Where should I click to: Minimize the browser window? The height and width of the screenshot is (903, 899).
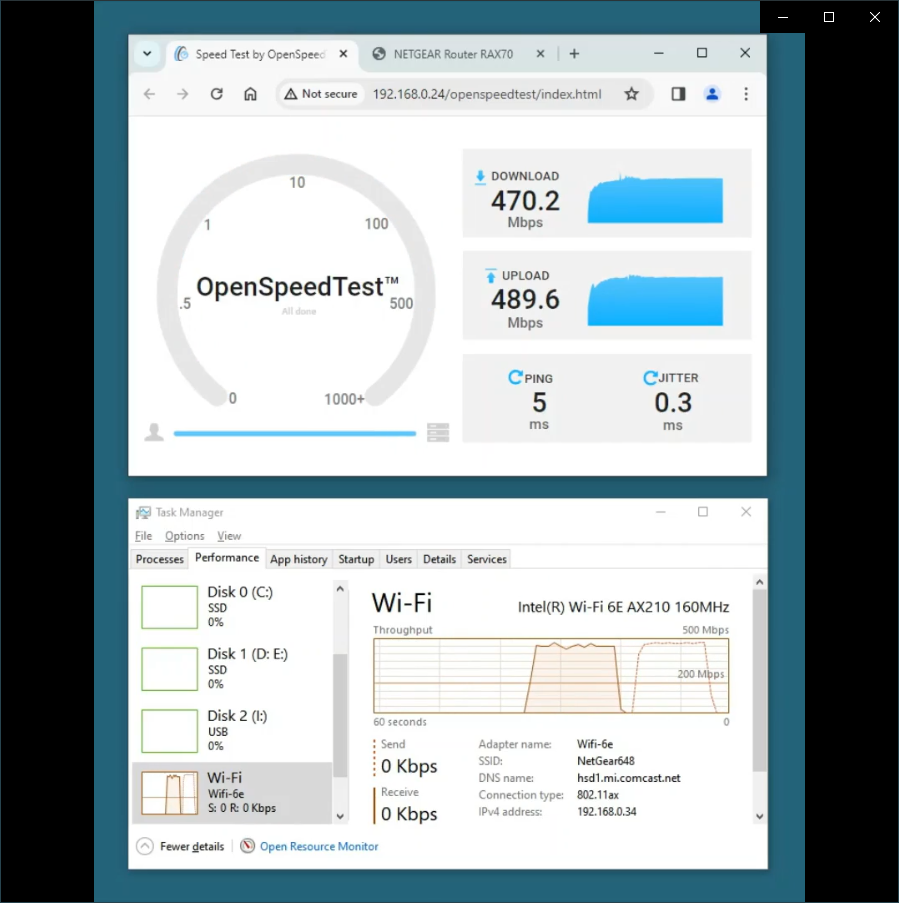[x=659, y=53]
